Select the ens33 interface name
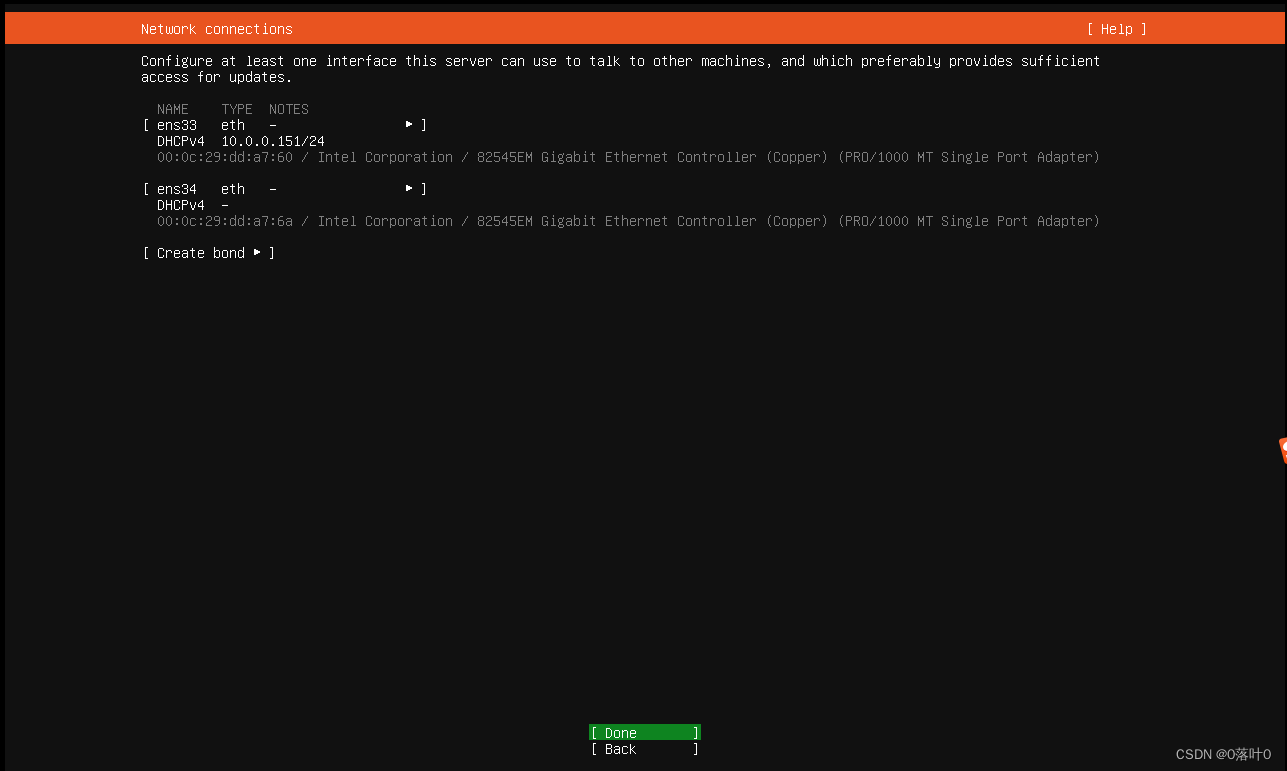This screenshot has width=1287, height=771. coord(177,125)
